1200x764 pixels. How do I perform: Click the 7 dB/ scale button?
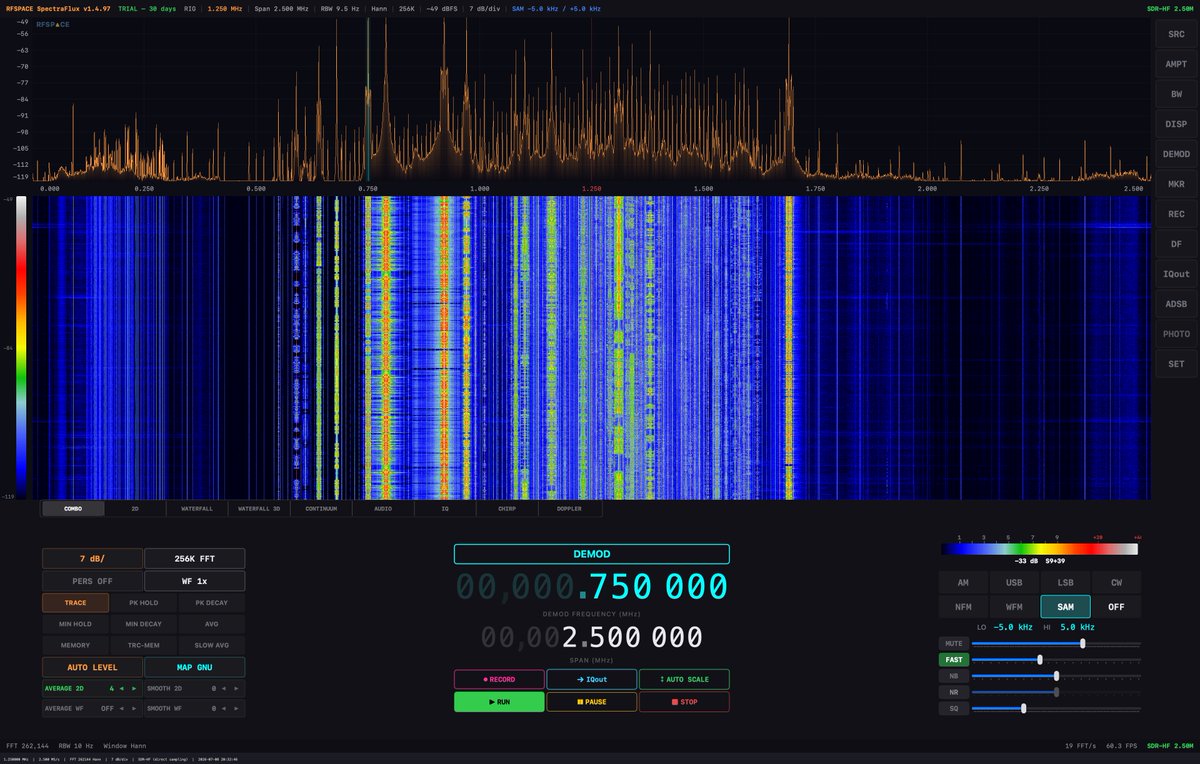click(x=92, y=559)
